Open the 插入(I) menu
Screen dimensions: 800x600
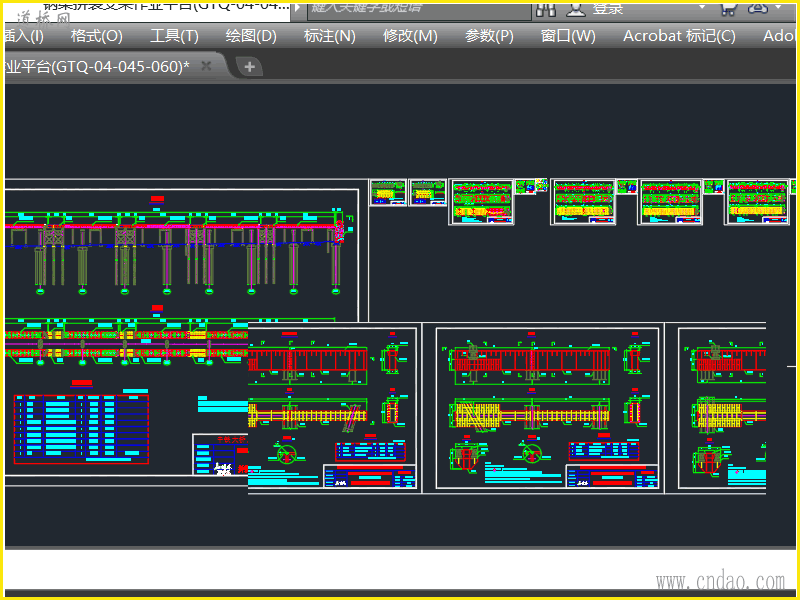tap(23, 36)
